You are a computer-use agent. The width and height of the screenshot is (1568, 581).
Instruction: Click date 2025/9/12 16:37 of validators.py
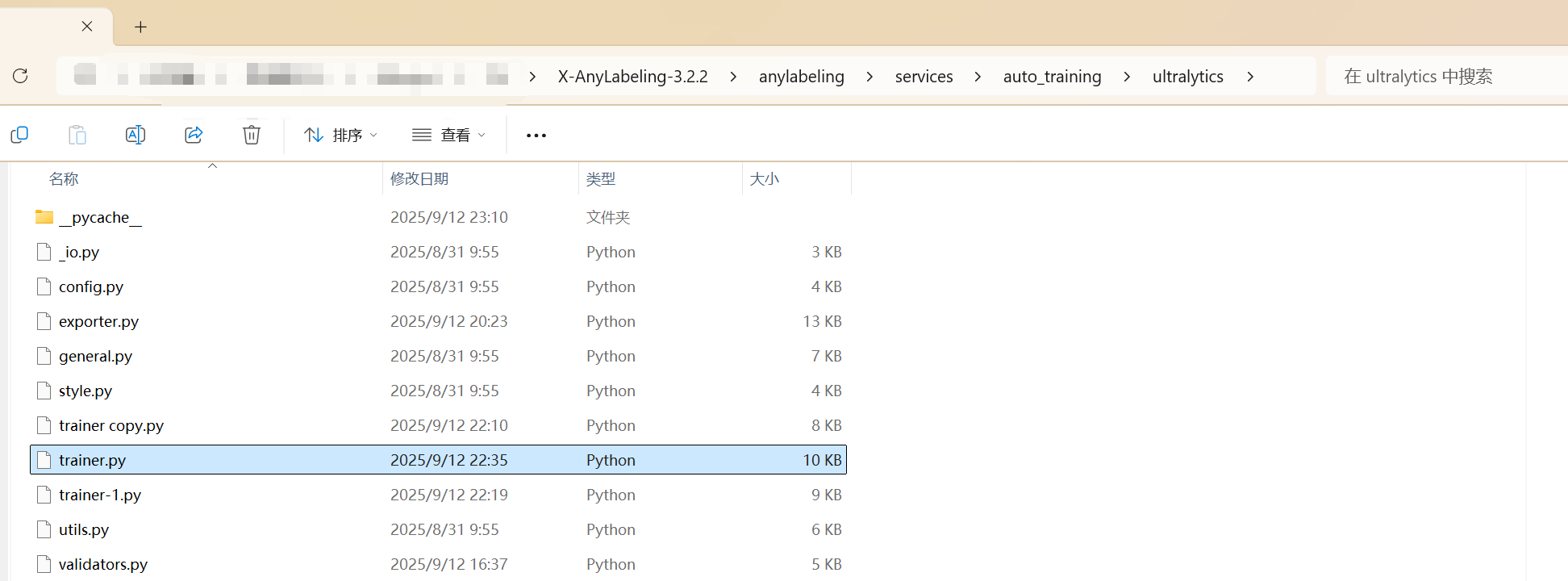tap(449, 564)
